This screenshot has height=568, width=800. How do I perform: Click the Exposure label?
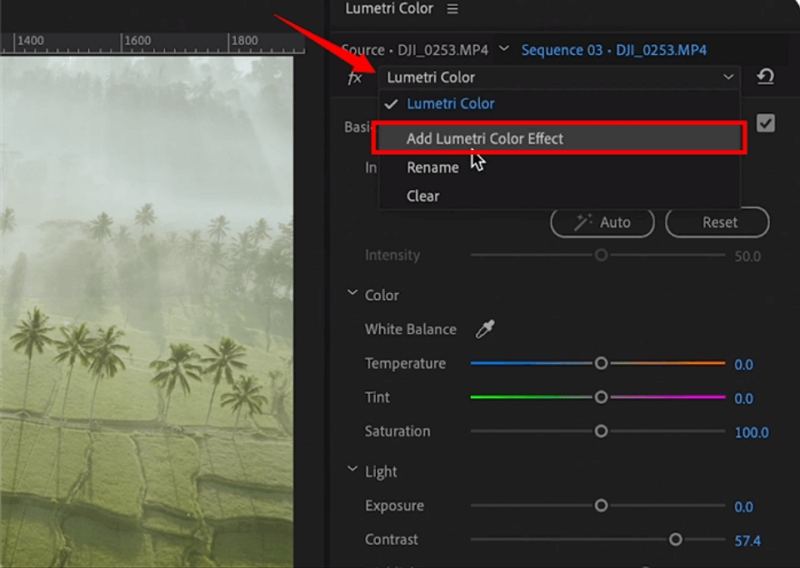tap(394, 506)
